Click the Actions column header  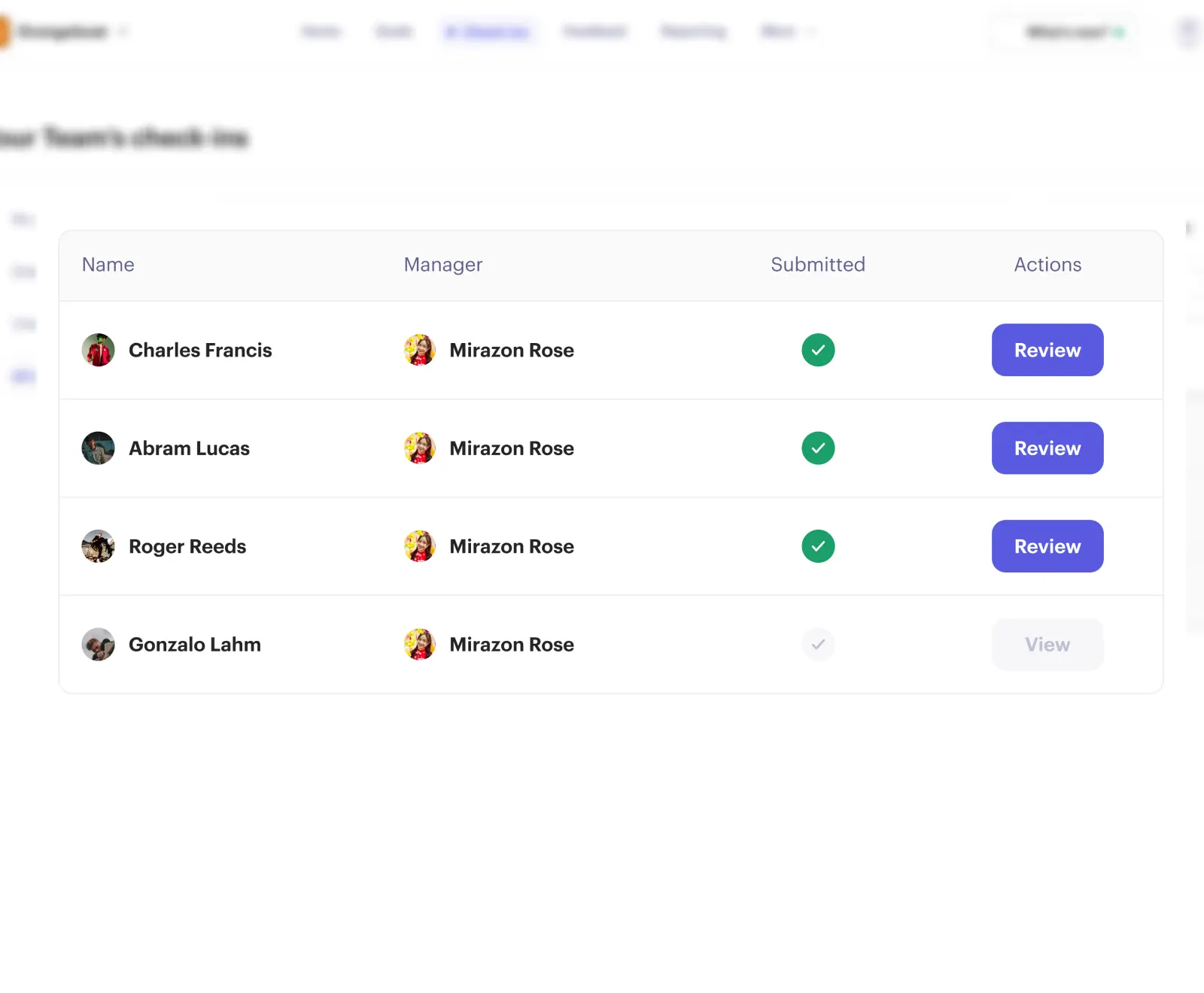click(x=1047, y=265)
